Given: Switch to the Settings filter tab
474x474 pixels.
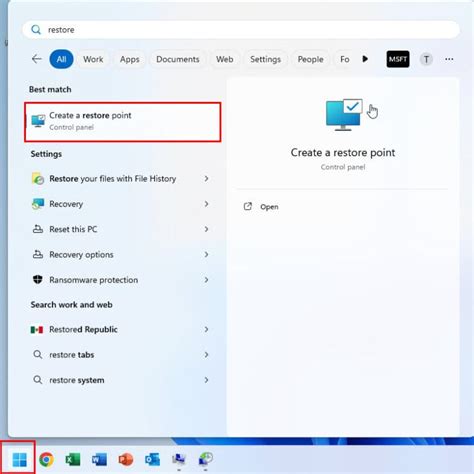Looking at the screenshot, I should point(265,59).
